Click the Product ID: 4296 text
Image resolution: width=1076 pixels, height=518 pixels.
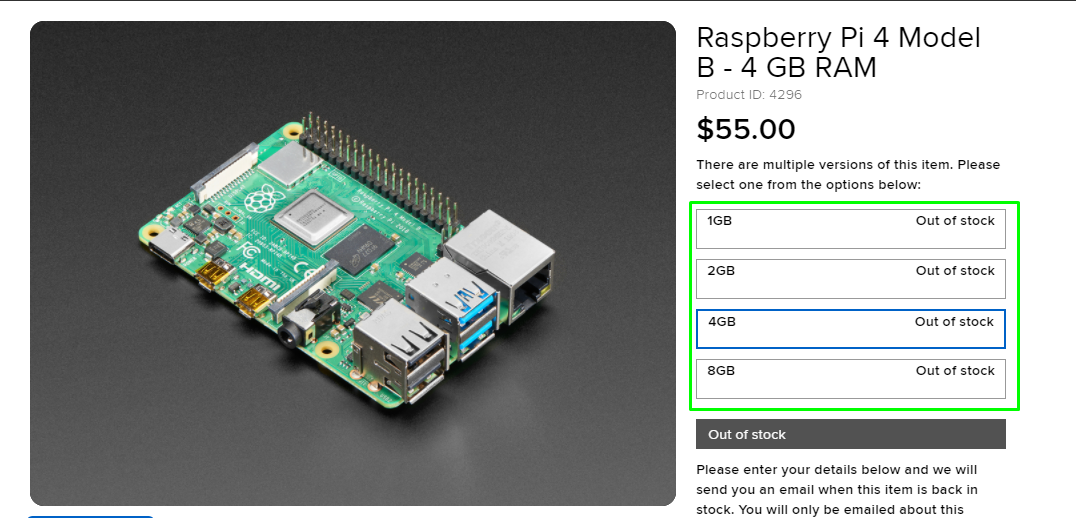[749, 95]
